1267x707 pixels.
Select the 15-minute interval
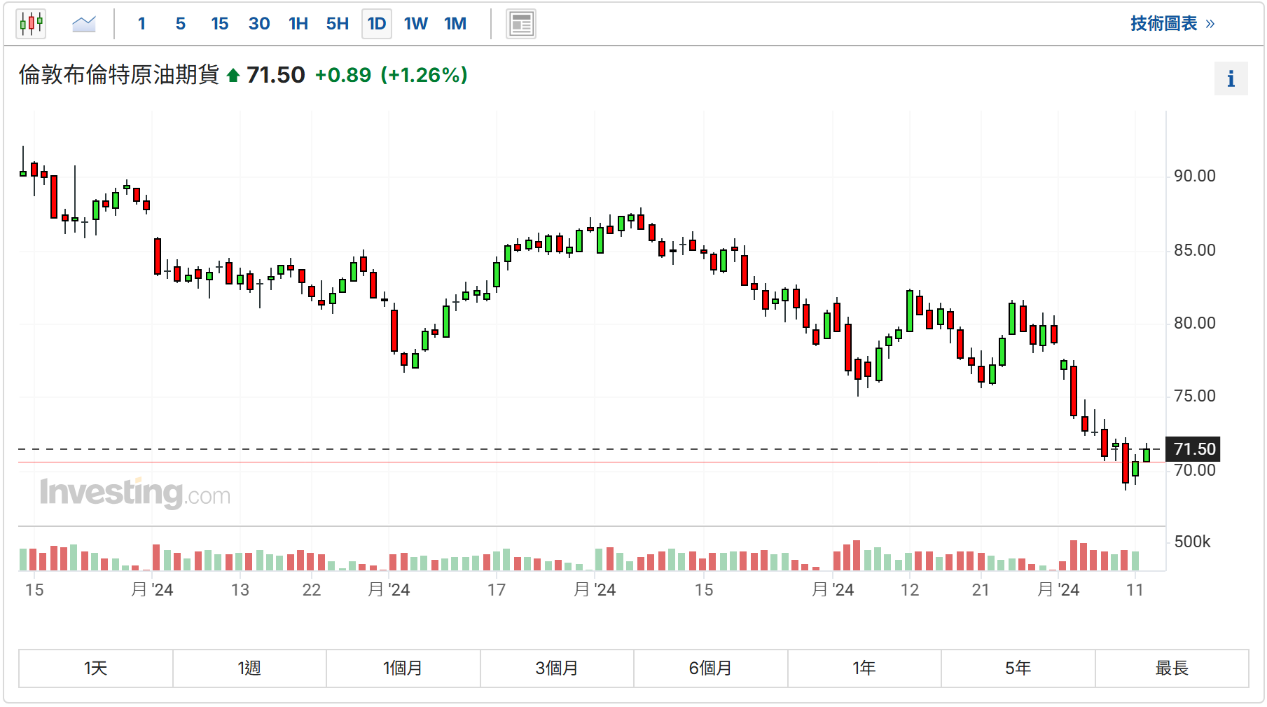(220, 23)
